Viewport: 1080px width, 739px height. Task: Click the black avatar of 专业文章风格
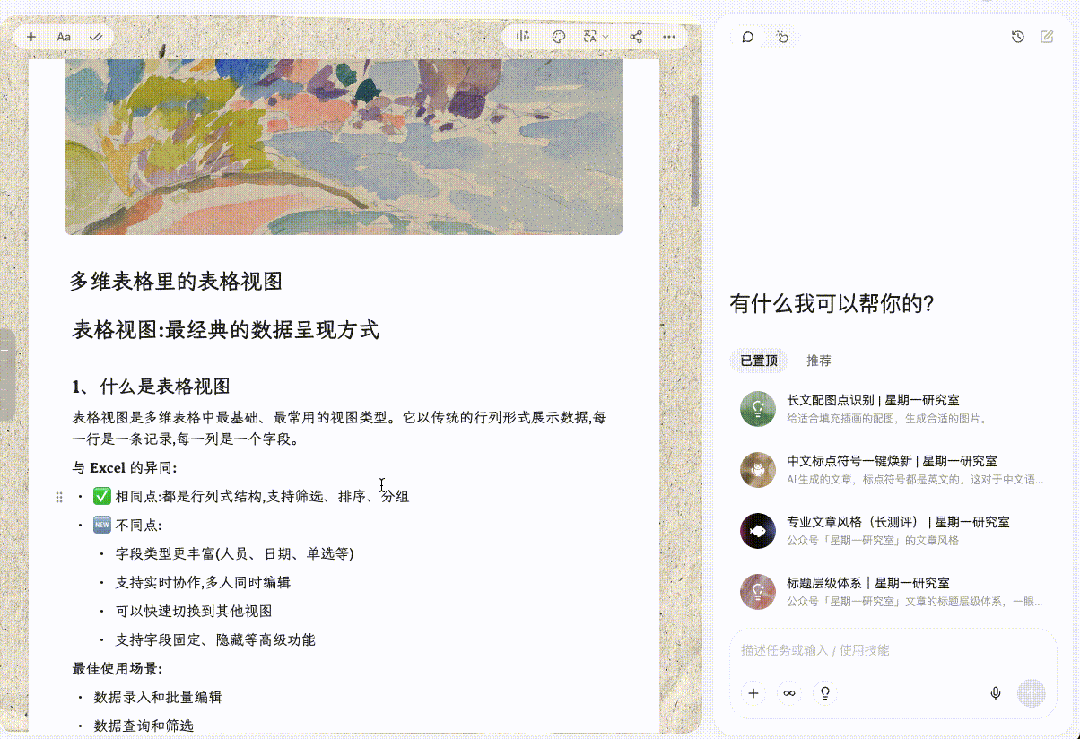(x=758, y=530)
